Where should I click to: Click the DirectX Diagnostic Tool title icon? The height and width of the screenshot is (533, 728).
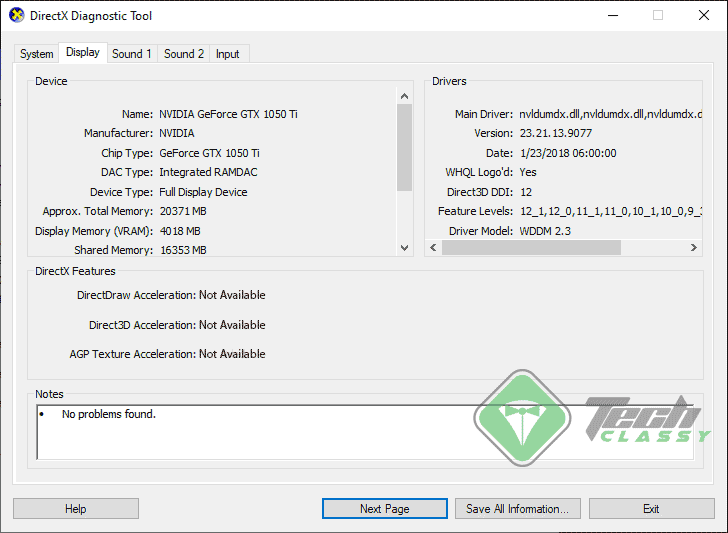coord(17,15)
